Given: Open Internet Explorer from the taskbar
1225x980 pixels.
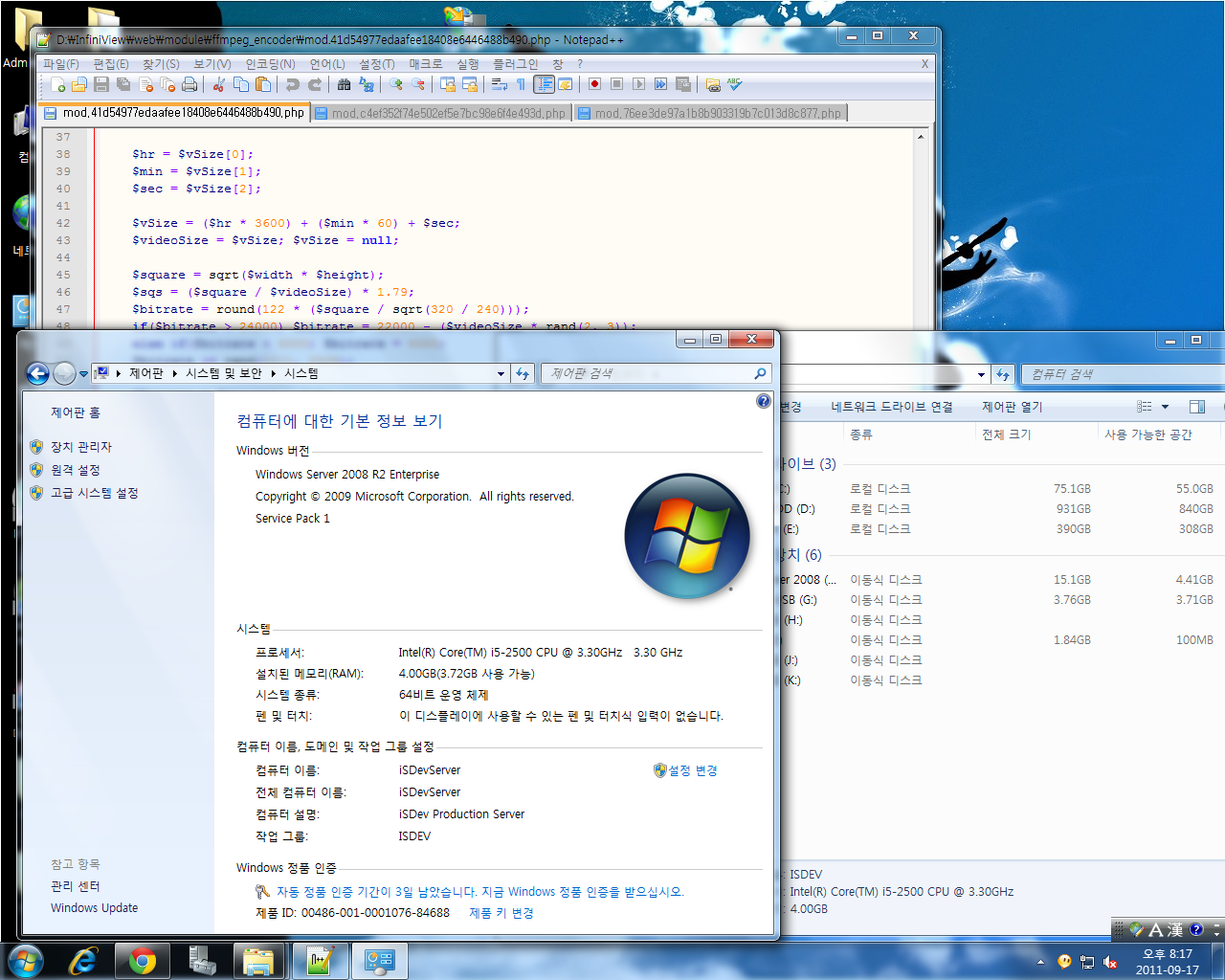Looking at the screenshot, I should [x=84, y=961].
